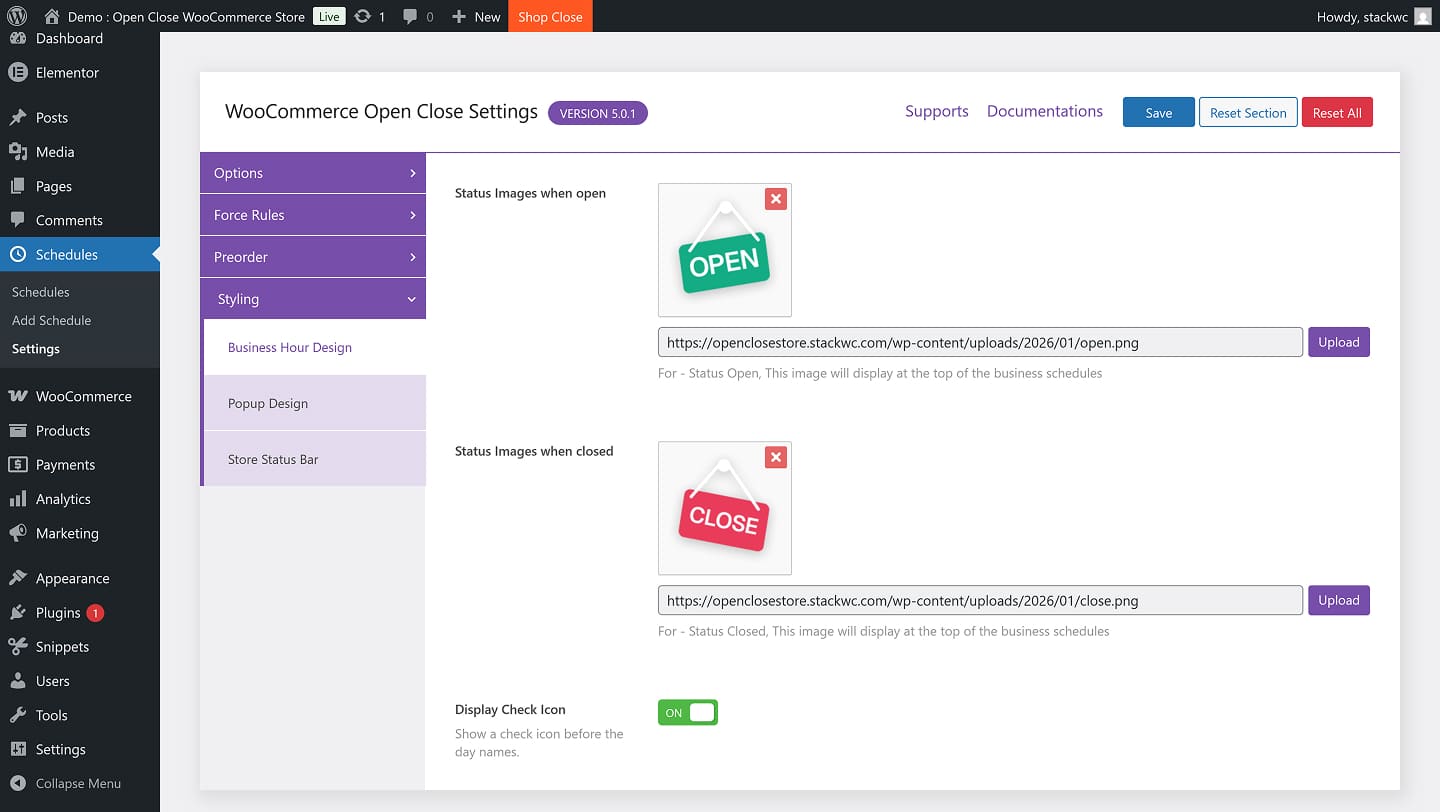Click the Howdy, stackwc account text
This screenshot has height=812, width=1440.
tap(1362, 16)
